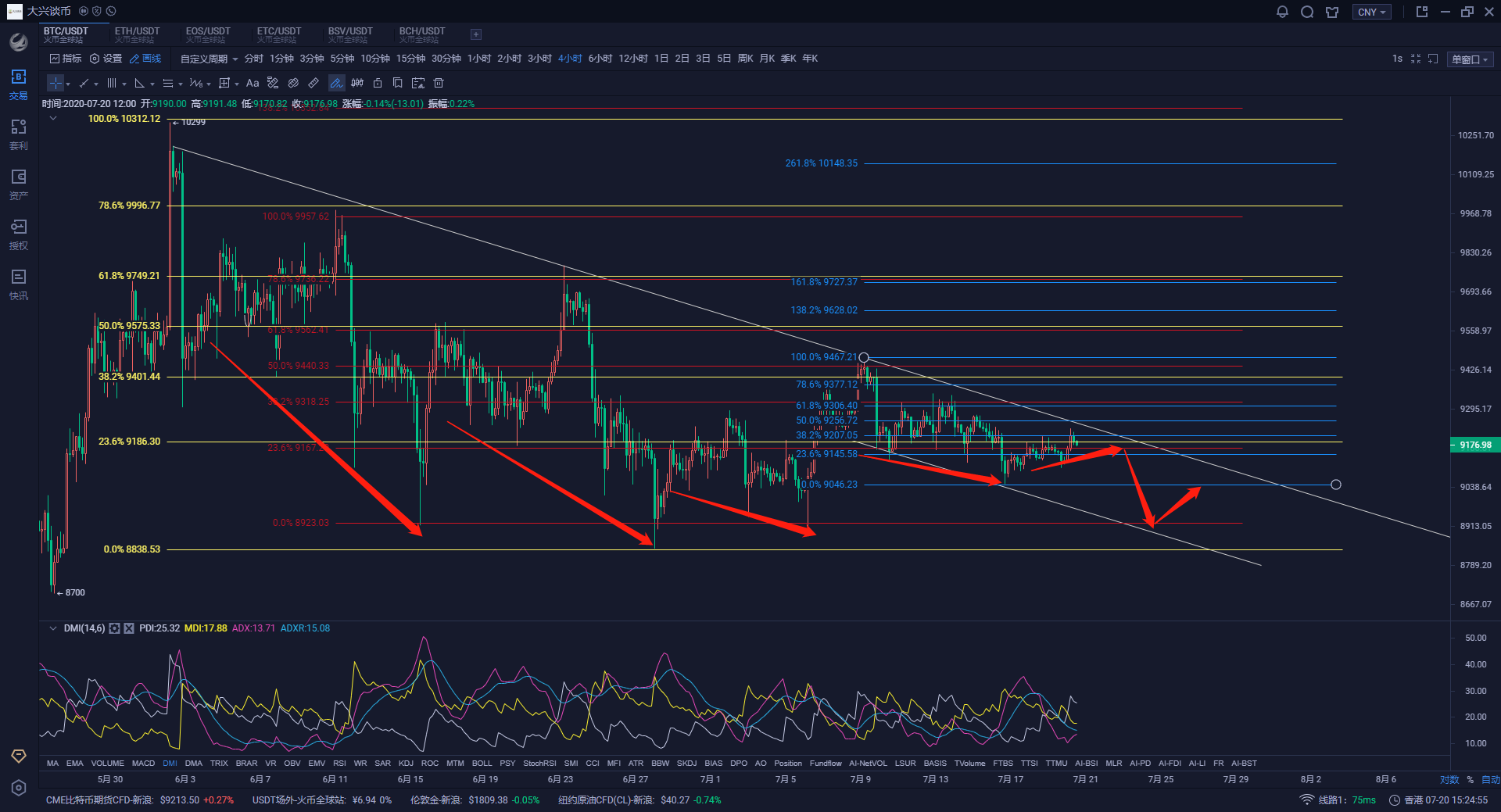Viewport: 1501px width, 812px height.
Task: Open the skin theme shirt icon
Action: pyautogui.click(x=1332, y=12)
